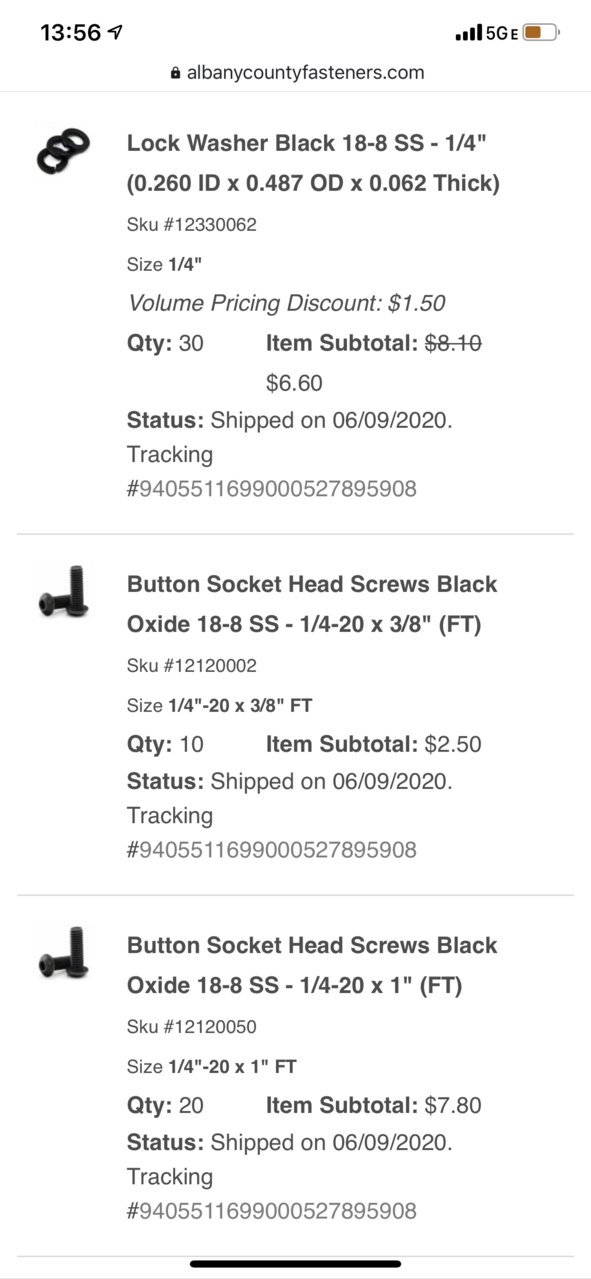
Task: Tap the home indicator bar at bottom
Action: click(295, 1264)
